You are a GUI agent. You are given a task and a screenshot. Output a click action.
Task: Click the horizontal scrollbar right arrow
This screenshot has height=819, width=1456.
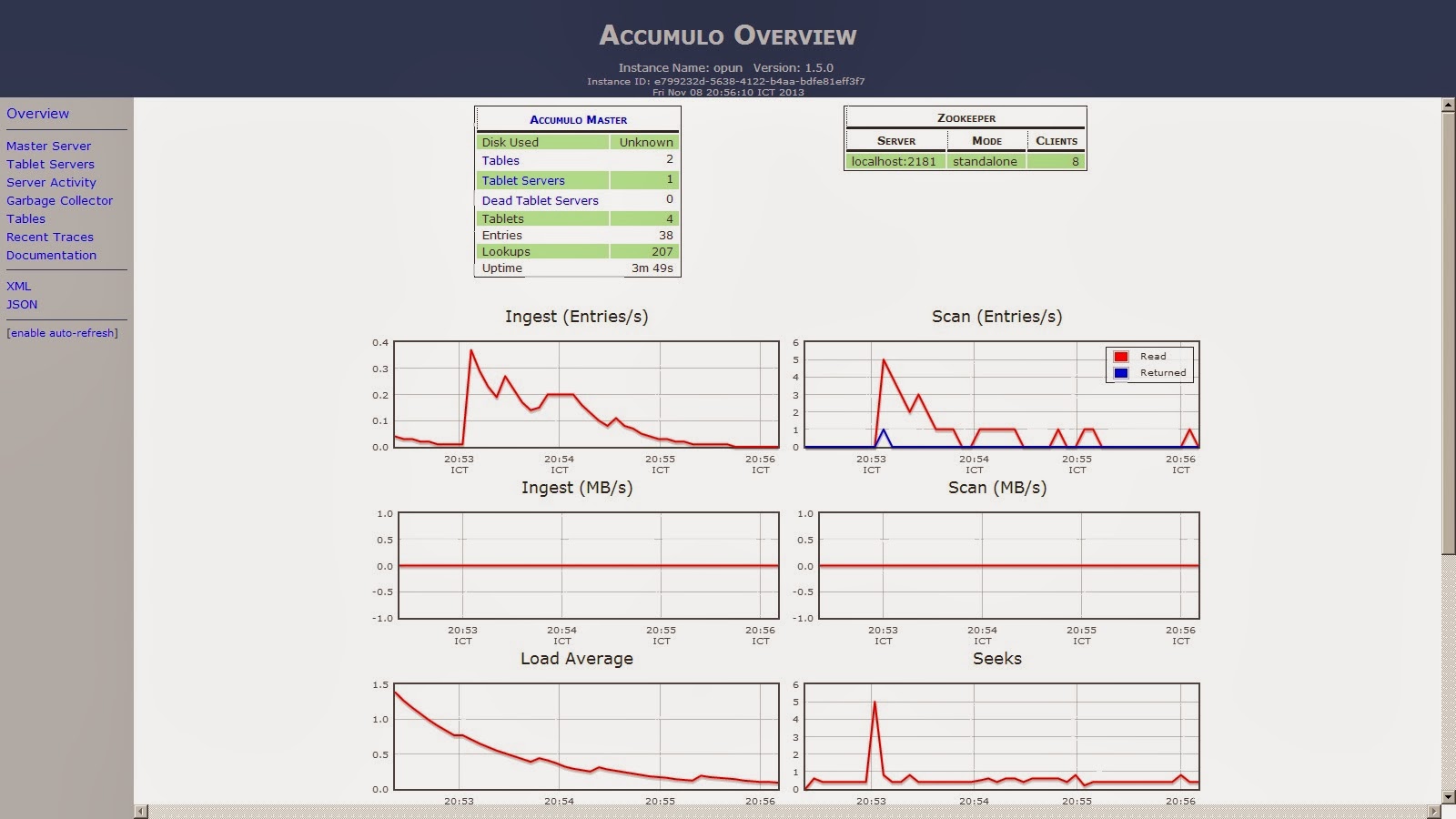1435,812
